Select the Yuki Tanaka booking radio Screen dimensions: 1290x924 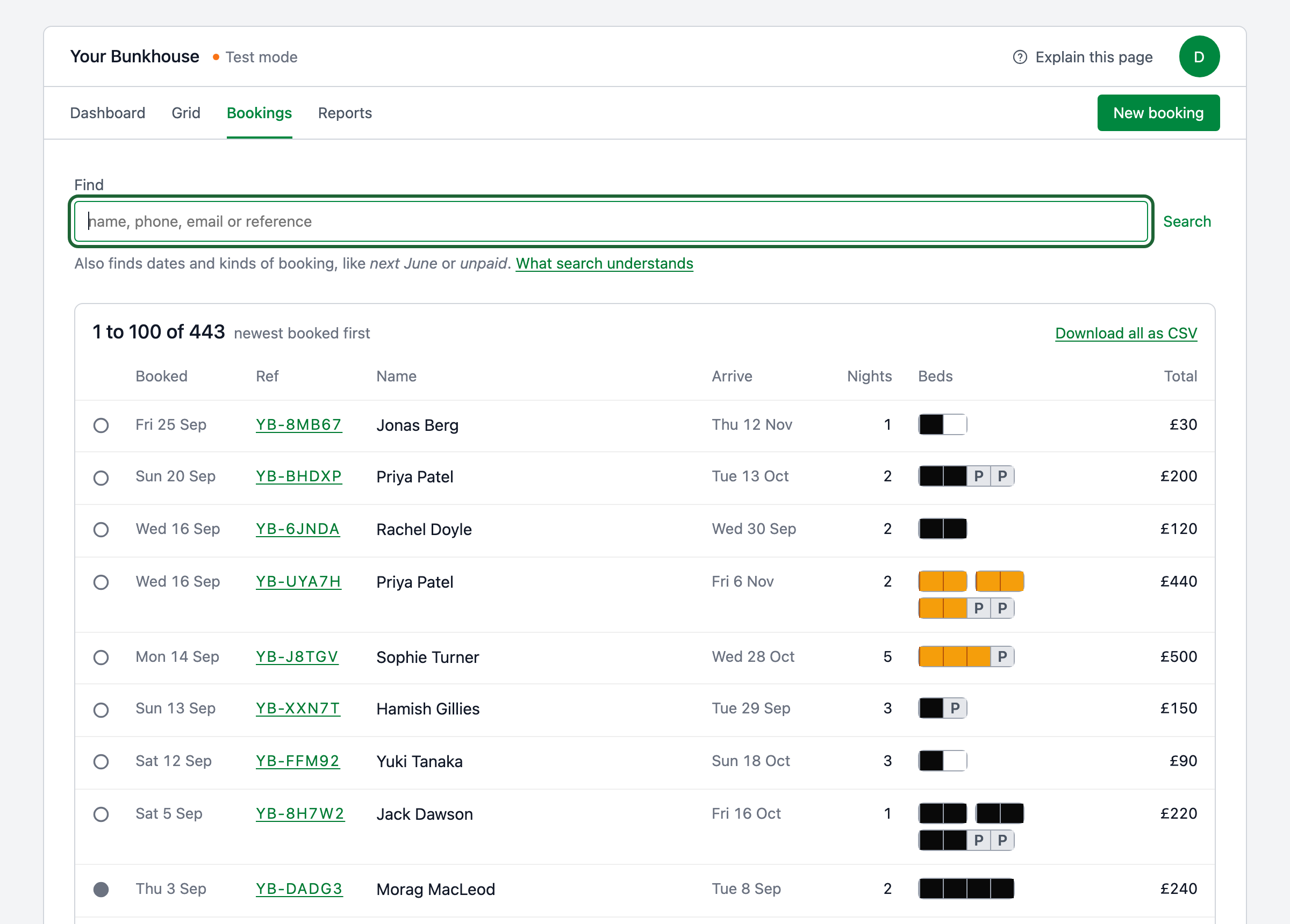click(101, 762)
